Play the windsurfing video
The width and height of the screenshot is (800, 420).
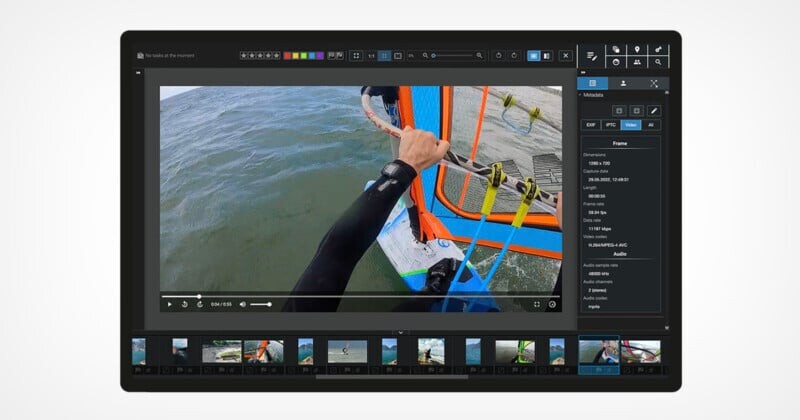click(x=170, y=304)
